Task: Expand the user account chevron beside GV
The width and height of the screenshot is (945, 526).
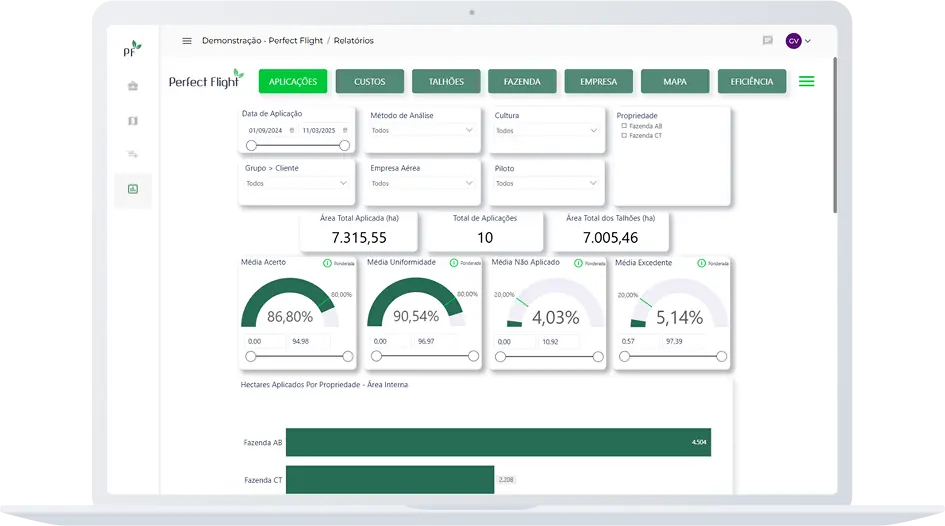Action: (808, 41)
